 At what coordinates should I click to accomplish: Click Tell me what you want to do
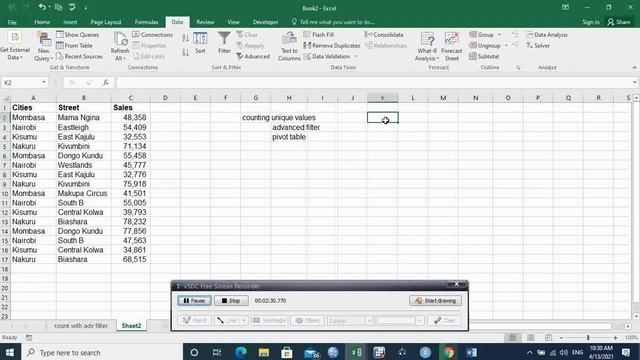coord(333,22)
